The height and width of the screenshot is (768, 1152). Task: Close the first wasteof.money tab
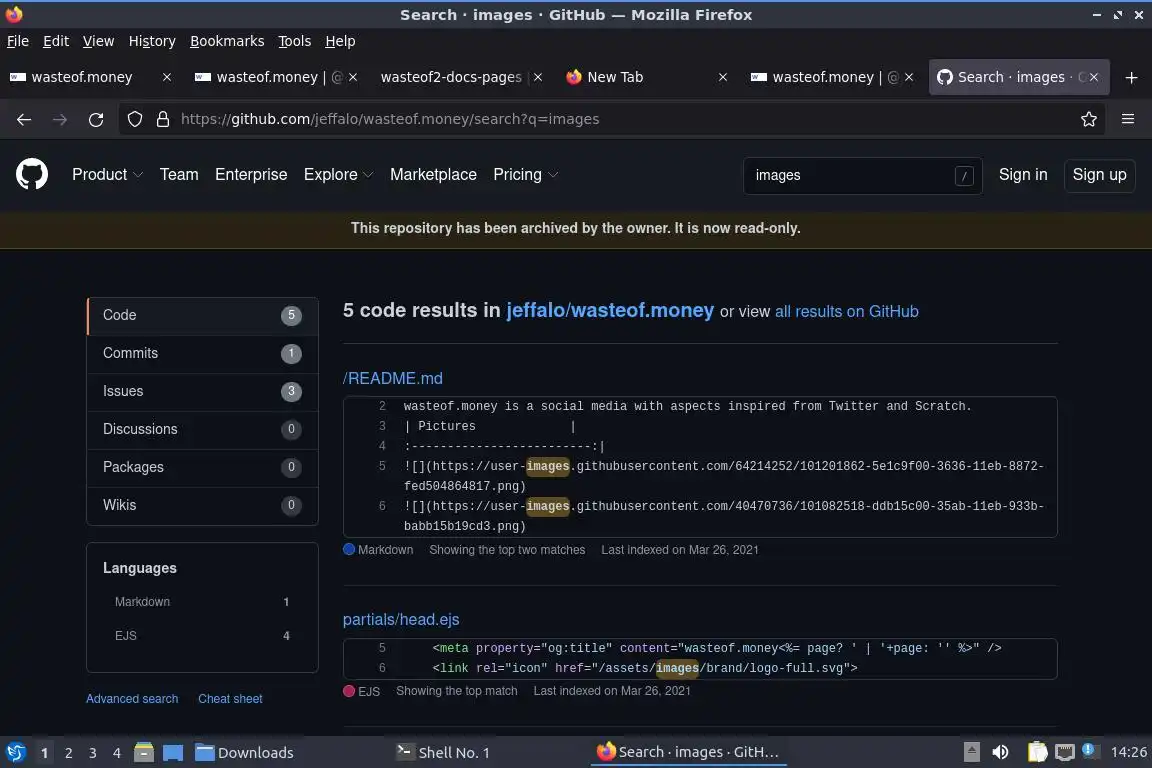(167, 77)
